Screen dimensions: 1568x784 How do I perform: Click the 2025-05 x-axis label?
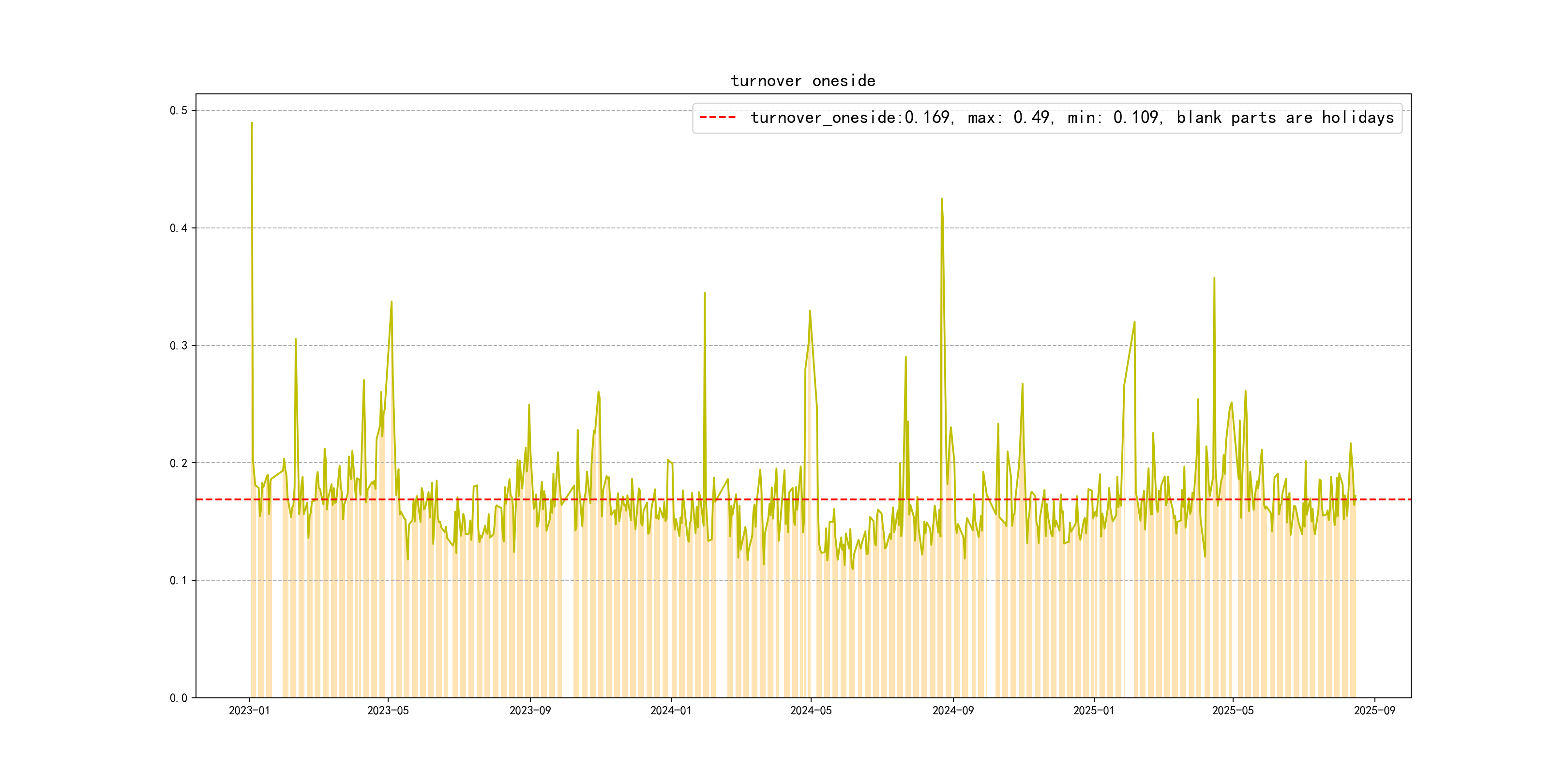1233,710
